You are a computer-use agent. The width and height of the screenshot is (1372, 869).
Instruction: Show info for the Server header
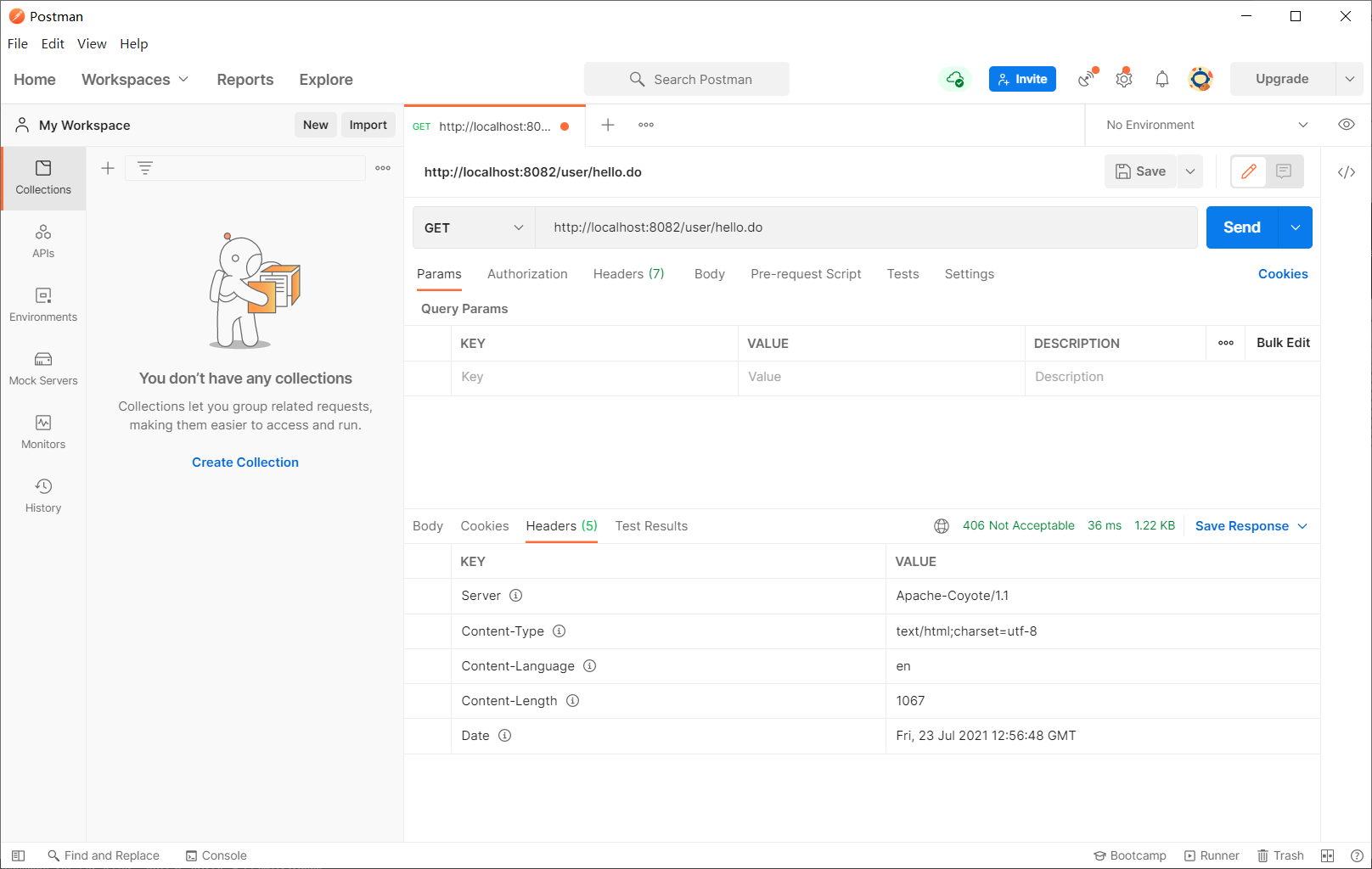coord(515,596)
